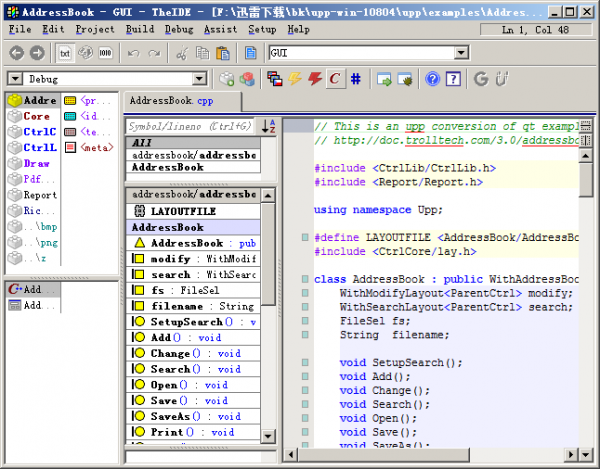Viewport: 600px width, 469px height.
Task: Click the txt view toolbar icon
Action: (65, 52)
